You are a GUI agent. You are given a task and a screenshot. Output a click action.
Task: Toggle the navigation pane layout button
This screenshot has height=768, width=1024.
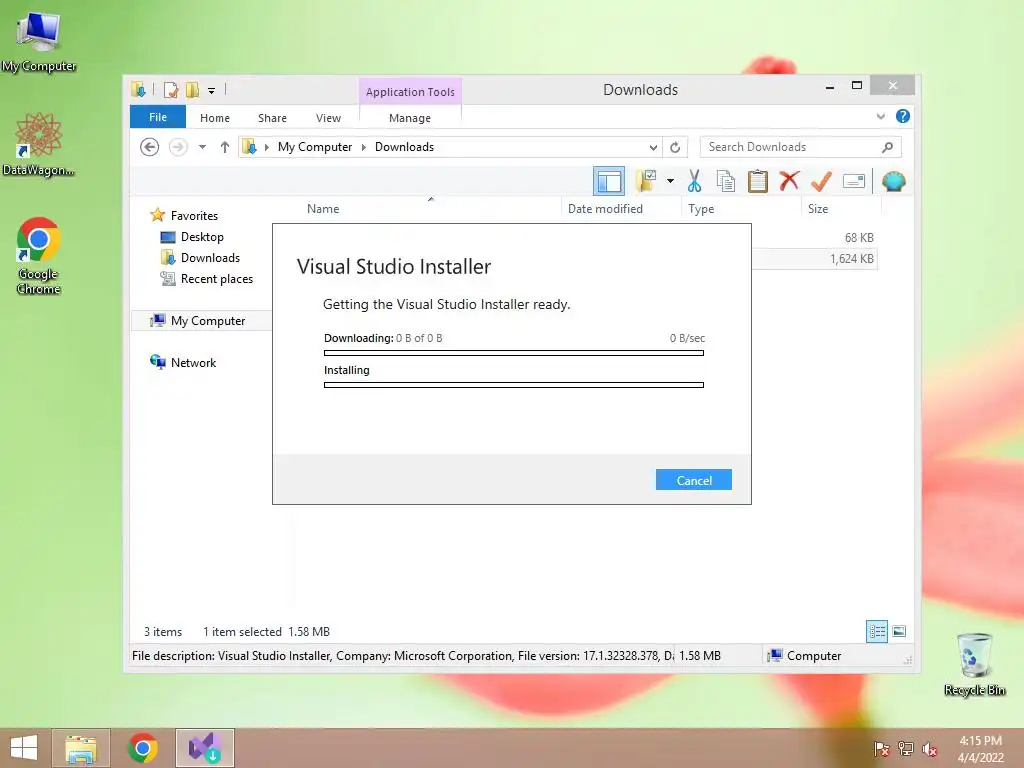click(609, 181)
